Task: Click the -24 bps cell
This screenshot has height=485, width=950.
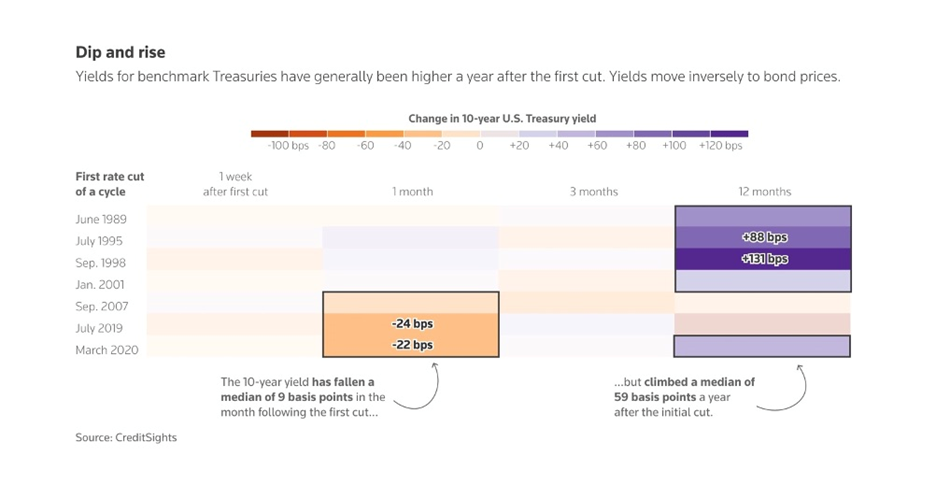Action: [411, 324]
